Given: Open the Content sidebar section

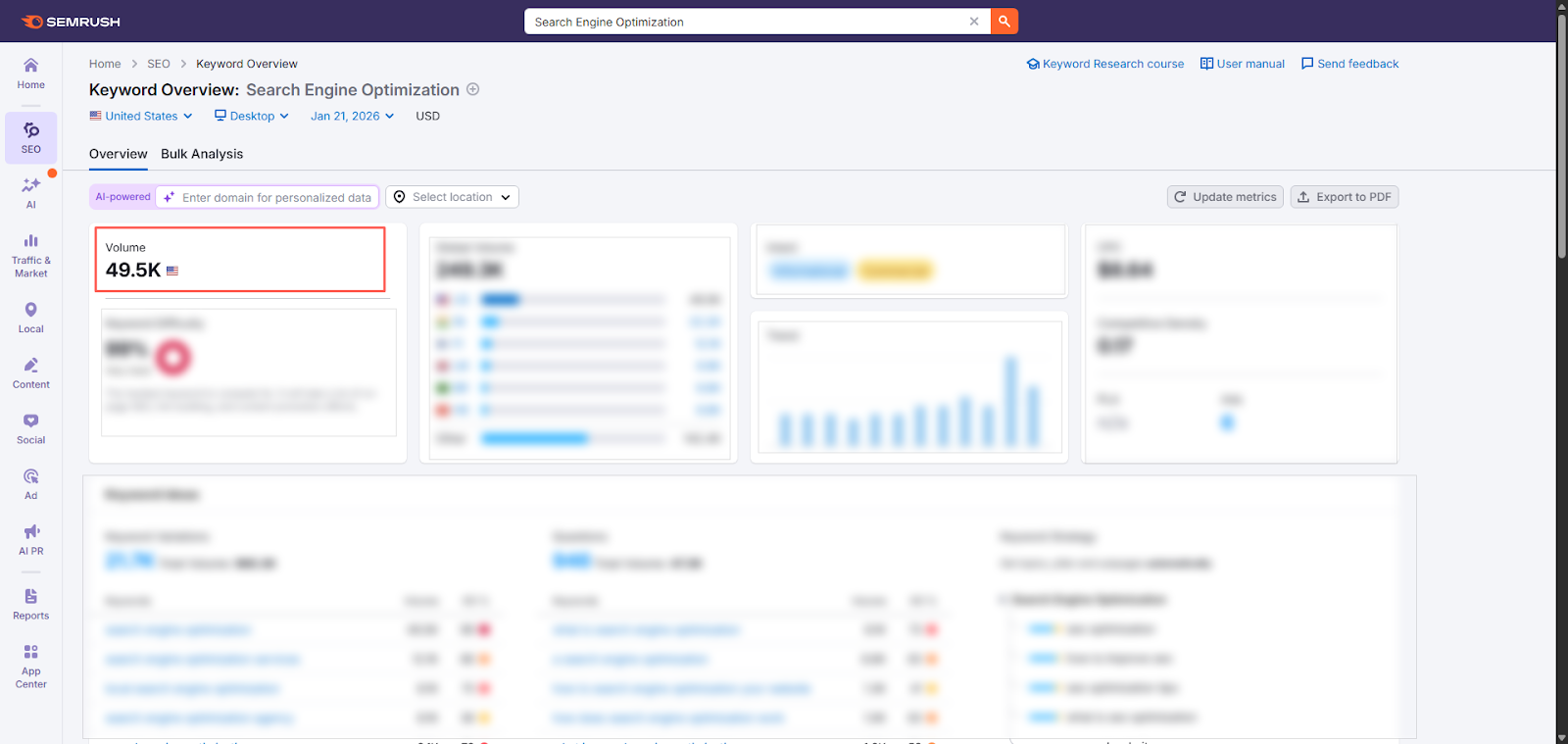Looking at the screenshot, I should point(31,373).
